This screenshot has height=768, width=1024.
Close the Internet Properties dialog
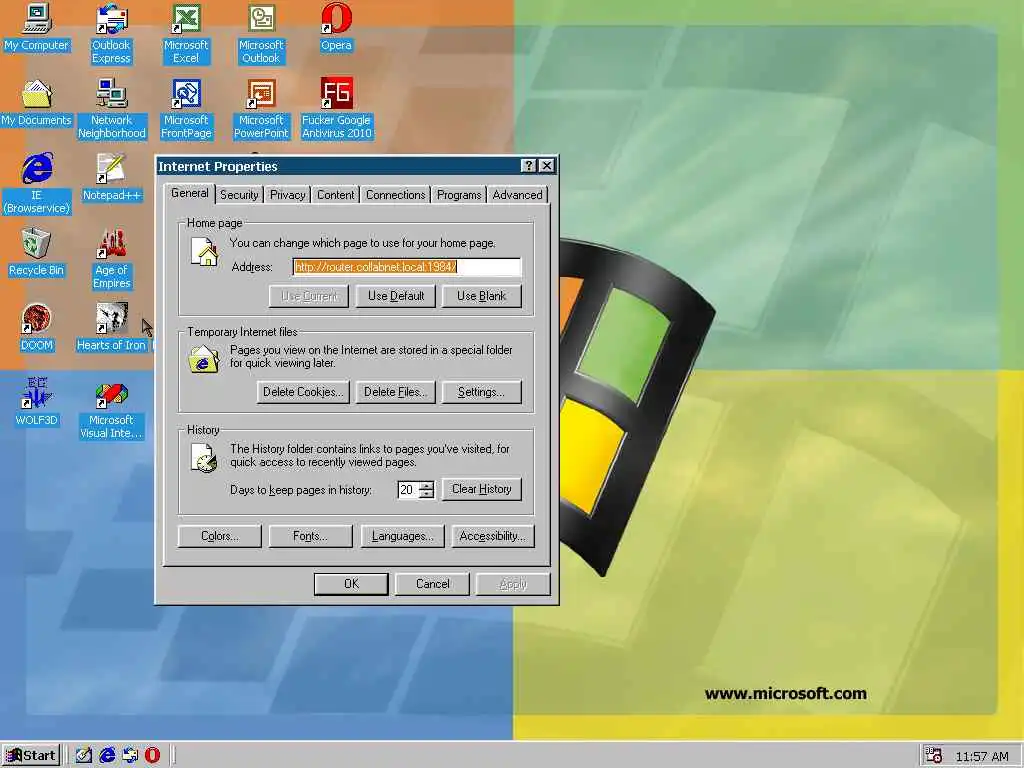point(547,166)
